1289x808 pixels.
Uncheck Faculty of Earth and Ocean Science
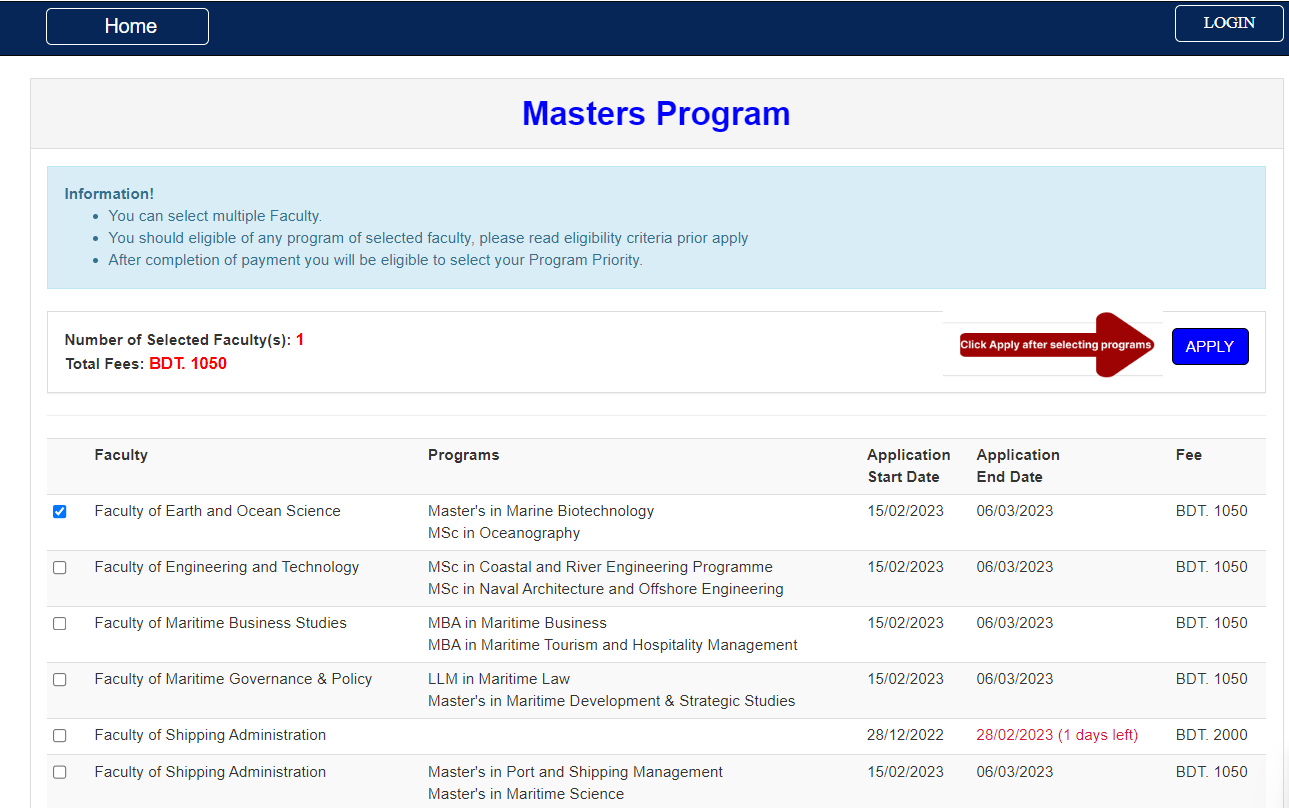click(x=60, y=512)
